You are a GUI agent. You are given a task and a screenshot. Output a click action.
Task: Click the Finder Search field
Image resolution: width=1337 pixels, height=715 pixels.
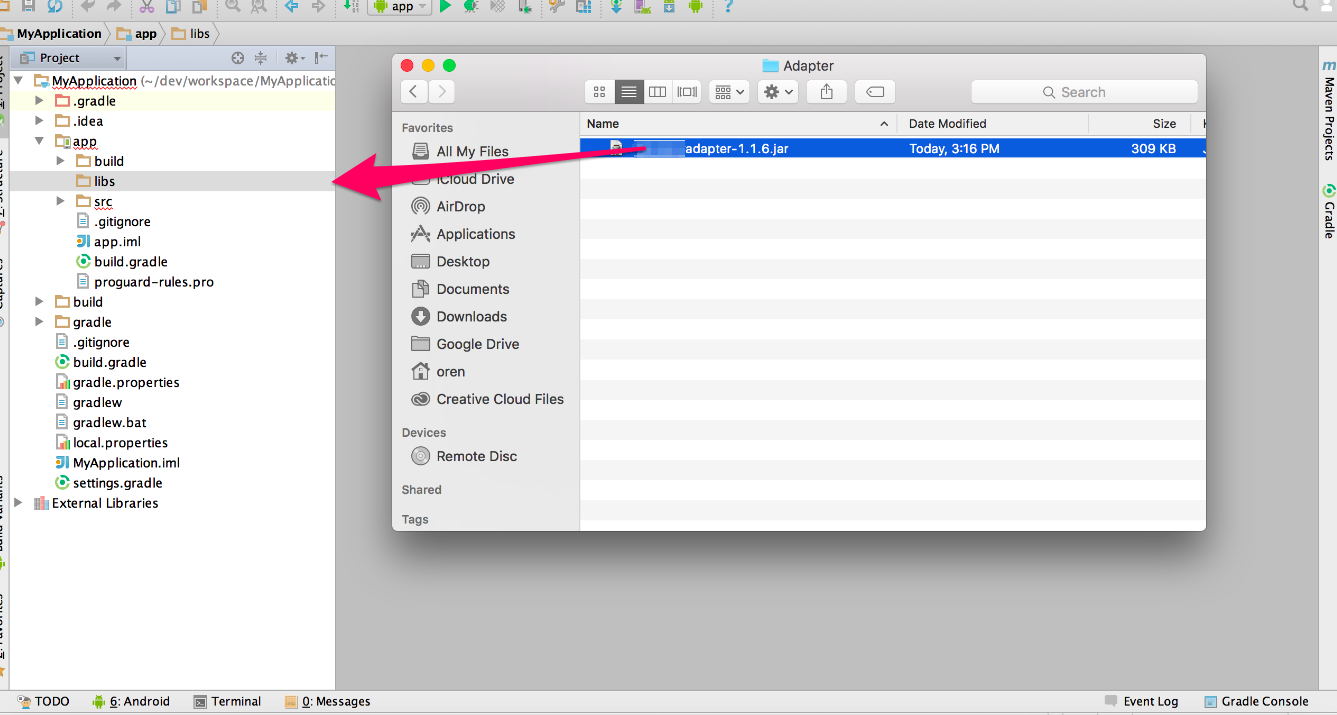point(1083,92)
